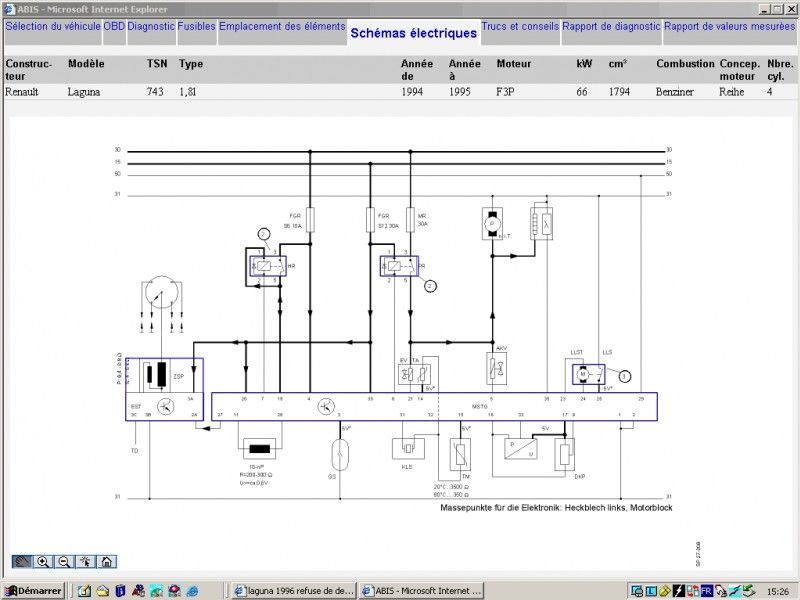This screenshot has height=600, width=800.
Task: Click the sync devices tray icon
Action: tap(693, 591)
